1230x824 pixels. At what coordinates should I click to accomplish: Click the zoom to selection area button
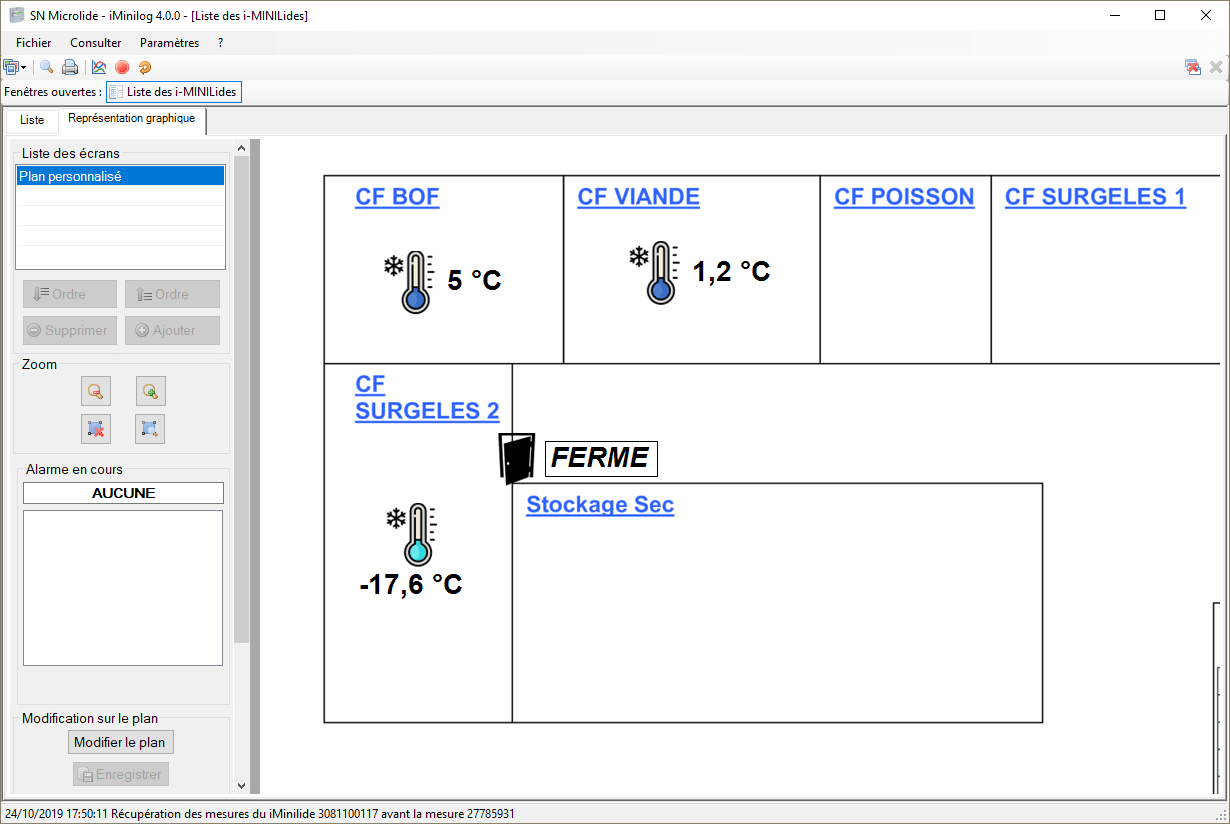tap(150, 428)
